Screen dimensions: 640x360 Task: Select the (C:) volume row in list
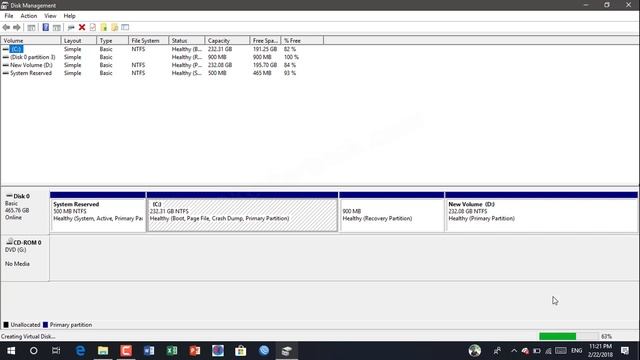[x=16, y=49]
